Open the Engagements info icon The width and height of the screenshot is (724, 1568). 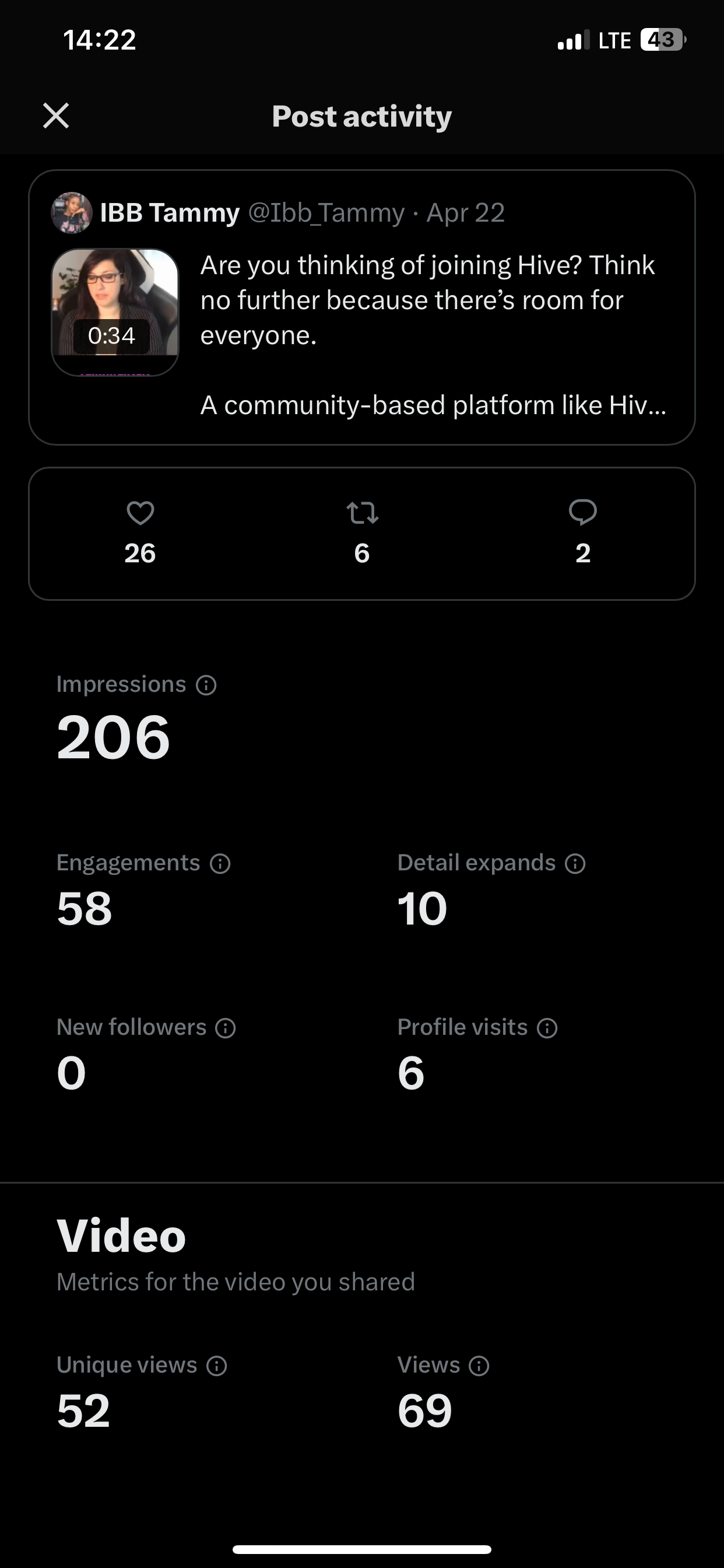pos(220,864)
